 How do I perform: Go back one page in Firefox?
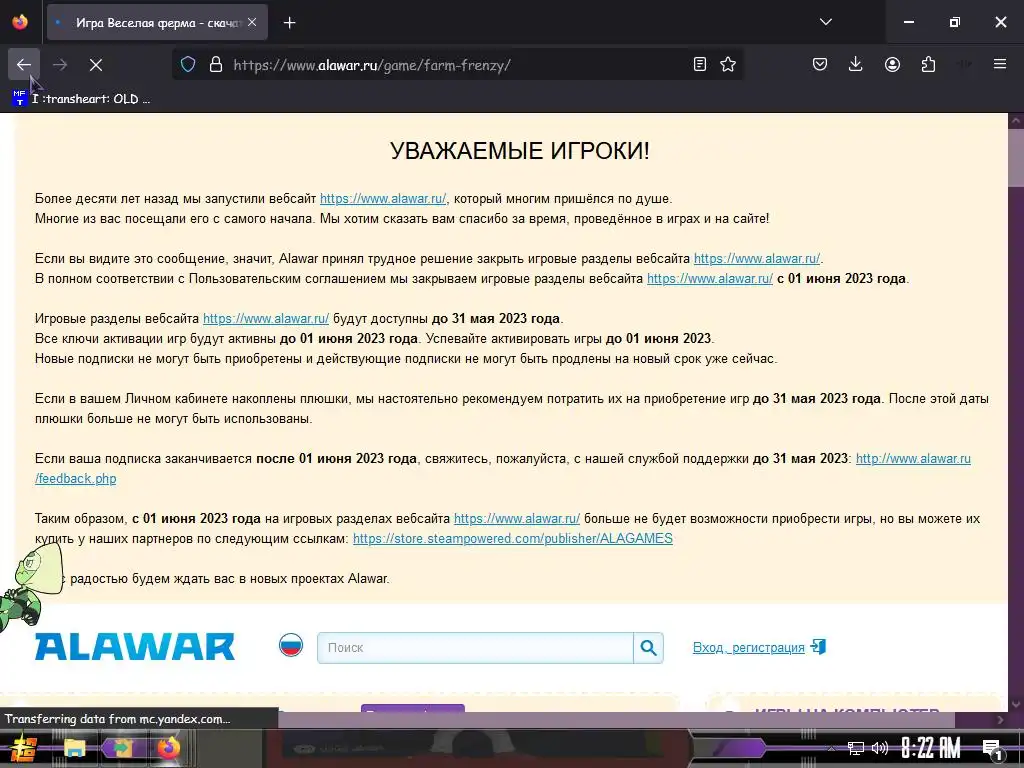(24, 65)
